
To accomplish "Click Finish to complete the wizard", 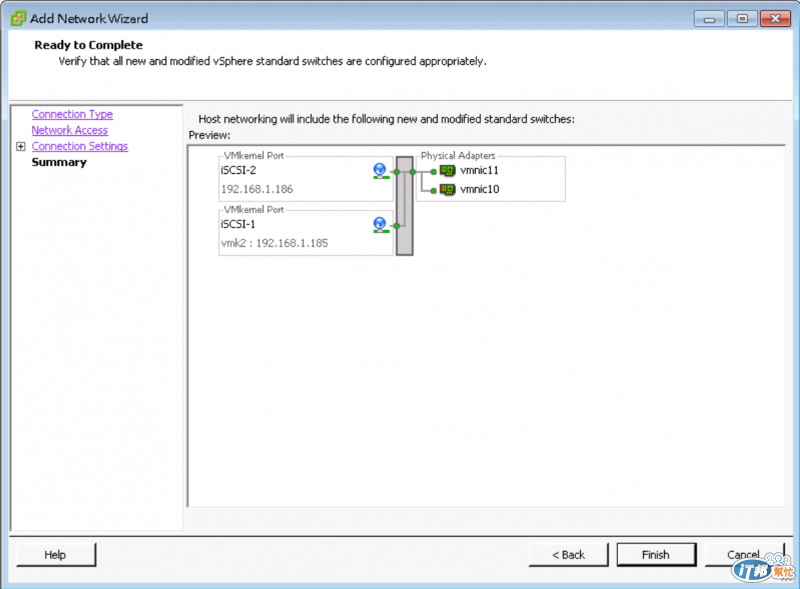I will (x=656, y=555).
